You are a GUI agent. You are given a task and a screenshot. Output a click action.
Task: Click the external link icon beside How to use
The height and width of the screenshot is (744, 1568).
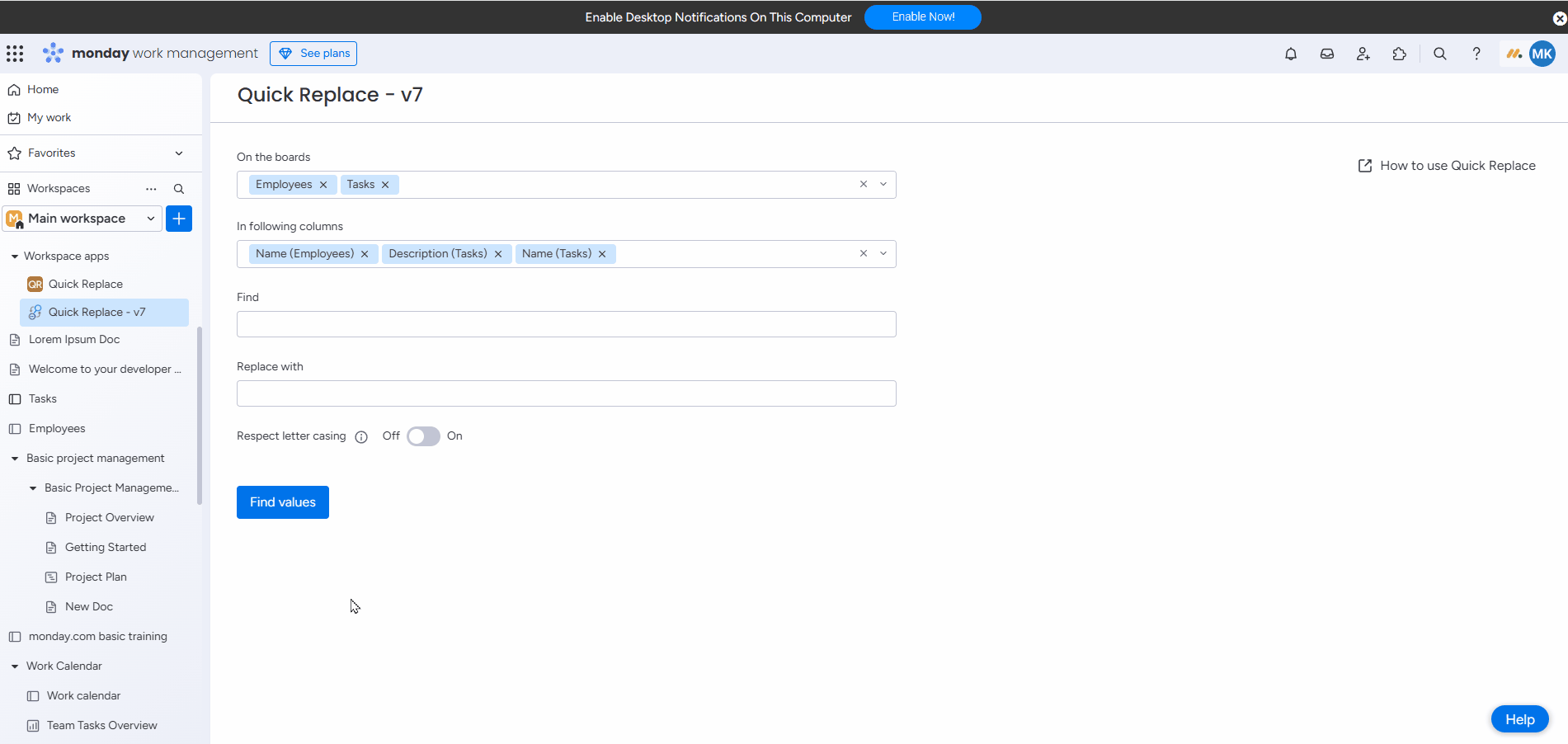coord(1365,166)
